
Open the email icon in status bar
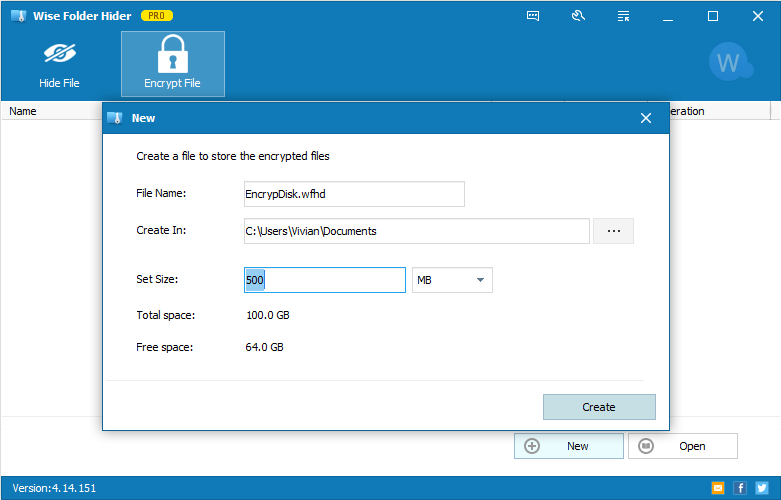tap(718, 488)
